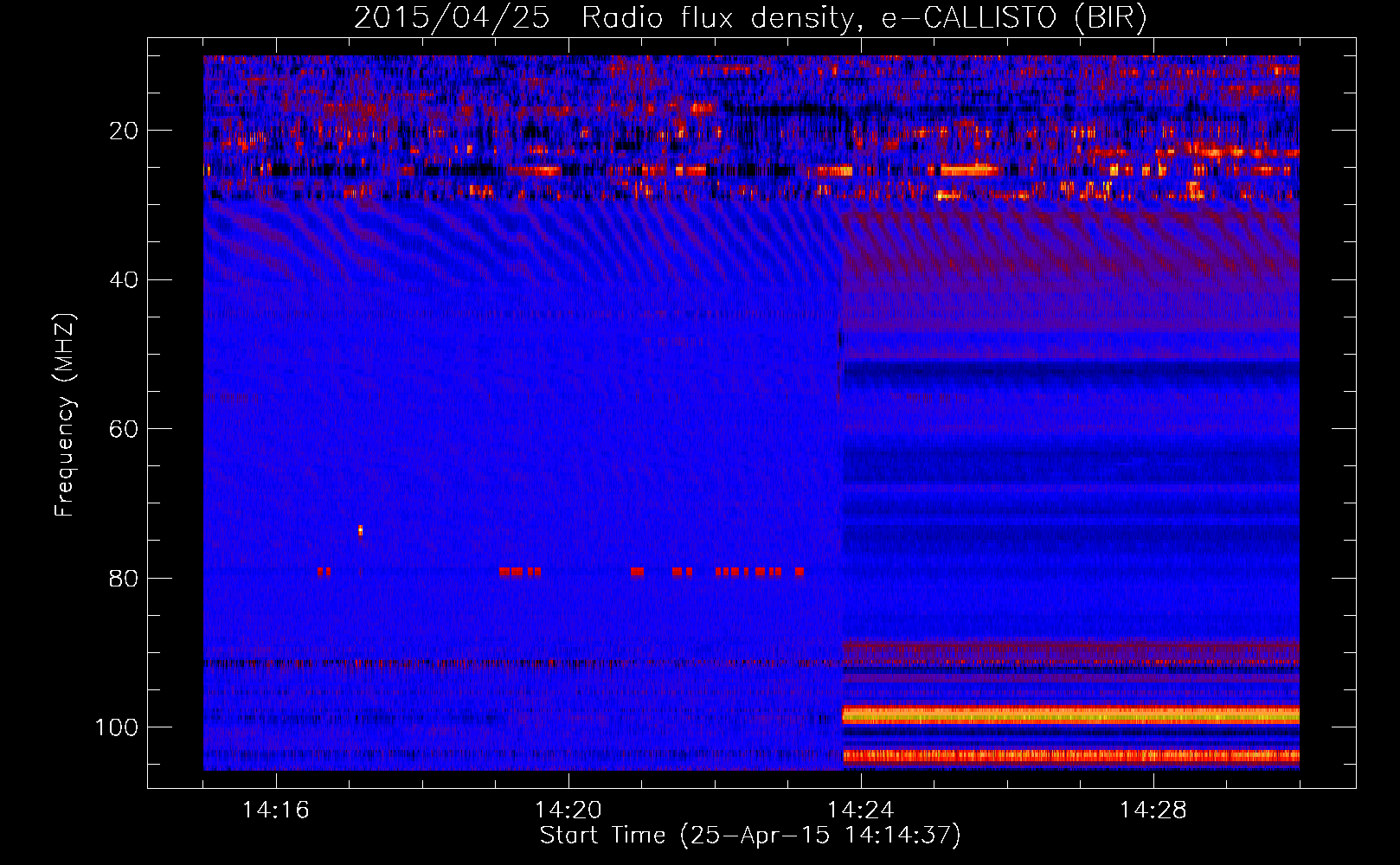Select the "Frequency (MHZ)" y-axis label
The width and height of the screenshot is (1400, 865).
pyautogui.click(x=65, y=414)
